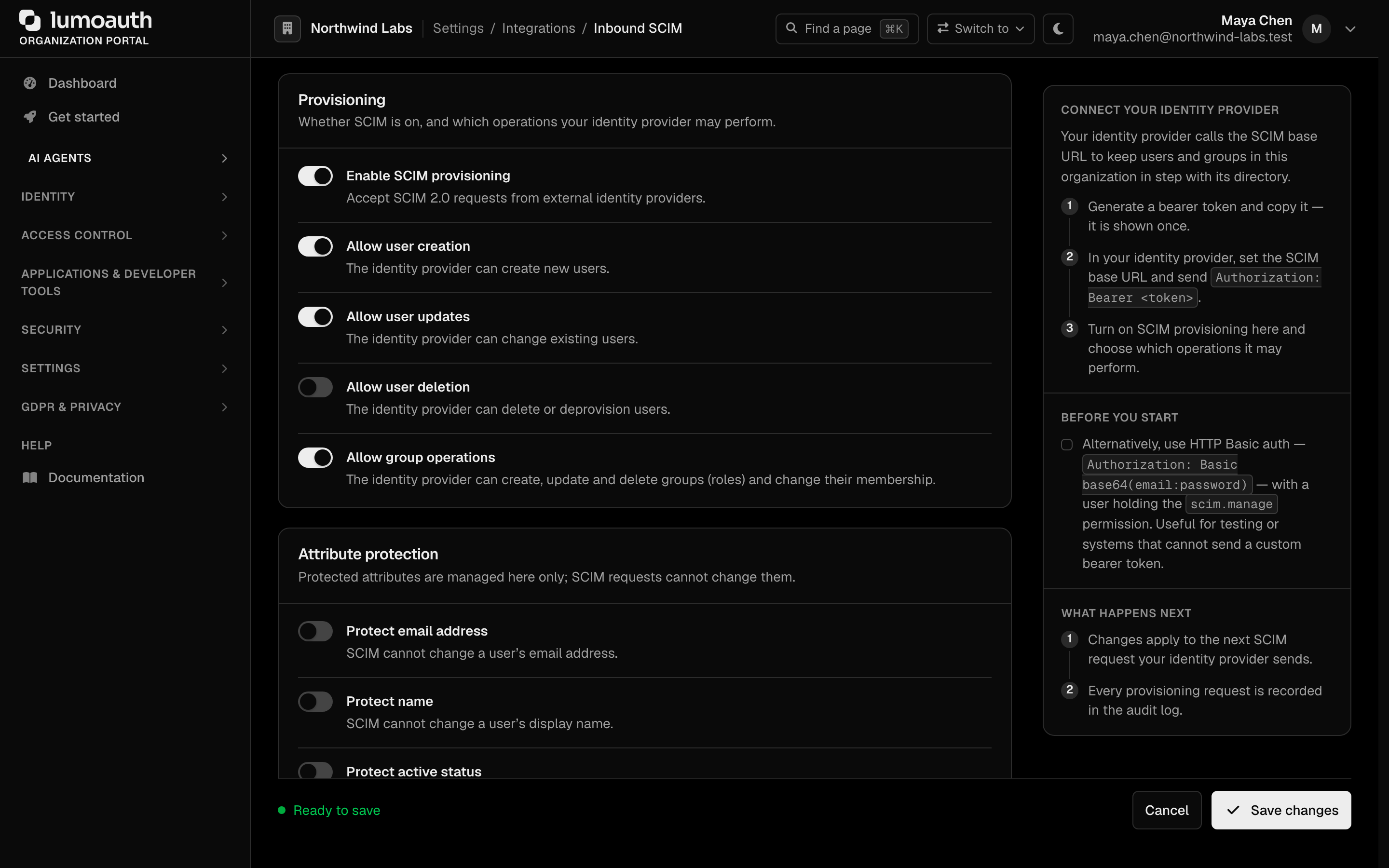This screenshot has height=868, width=1389.
Task: Expand the GDPR & Privacy section
Action: click(124, 407)
